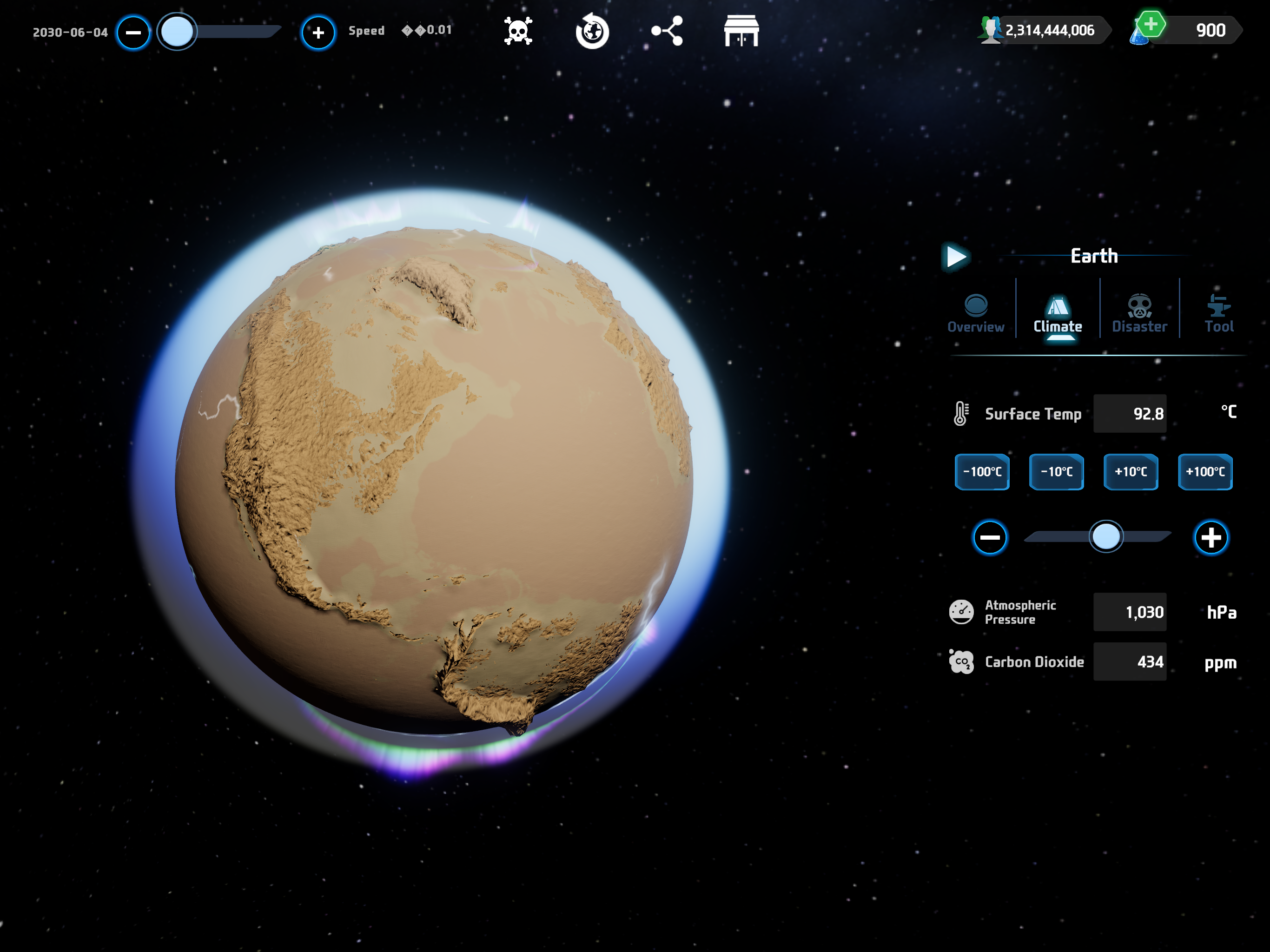Click the hPa unit label
Screen dimensions: 1270x952
pyautogui.click(x=1221, y=612)
